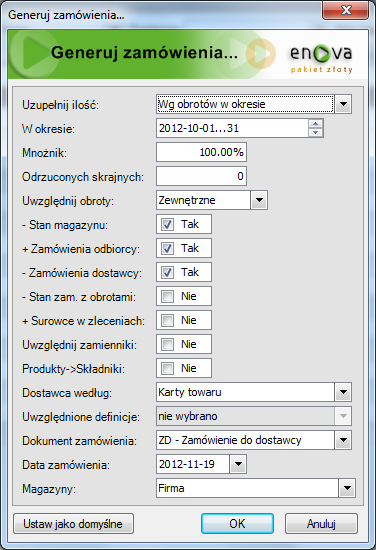
Task: Click the Odrzuconych skrajnych value field
Action: click(x=201, y=176)
